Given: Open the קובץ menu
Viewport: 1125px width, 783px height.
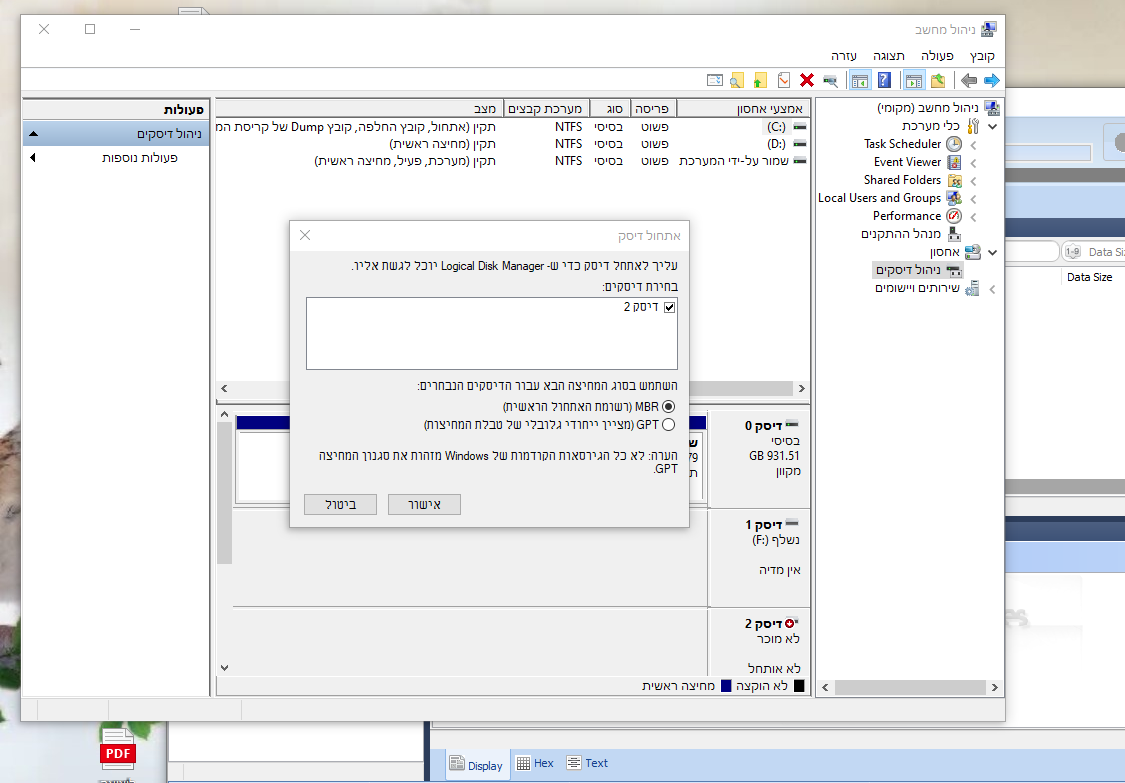Looking at the screenshot, I should (x=982, y=56).
